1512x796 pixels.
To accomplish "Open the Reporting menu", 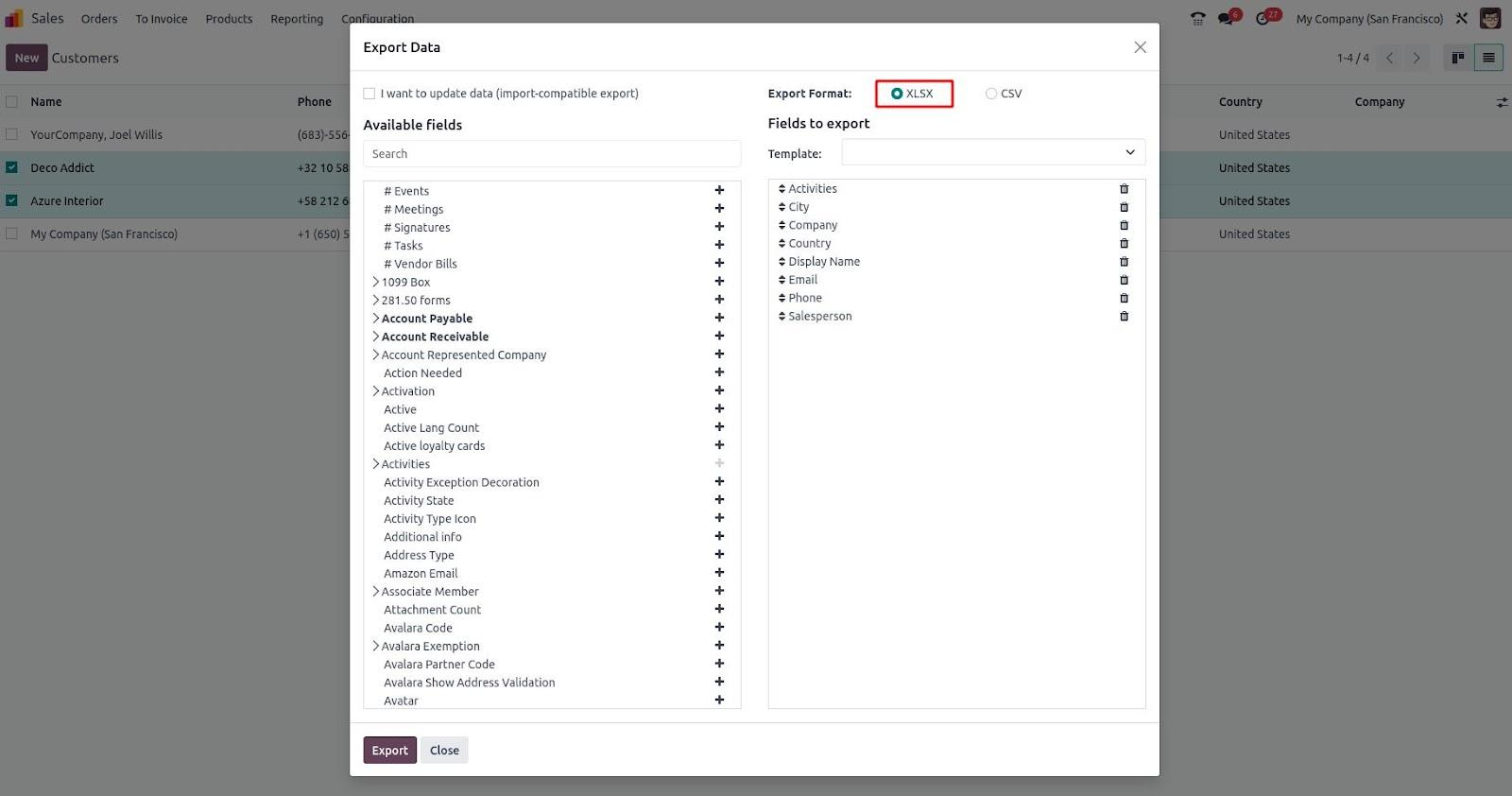I will point(297,19).
